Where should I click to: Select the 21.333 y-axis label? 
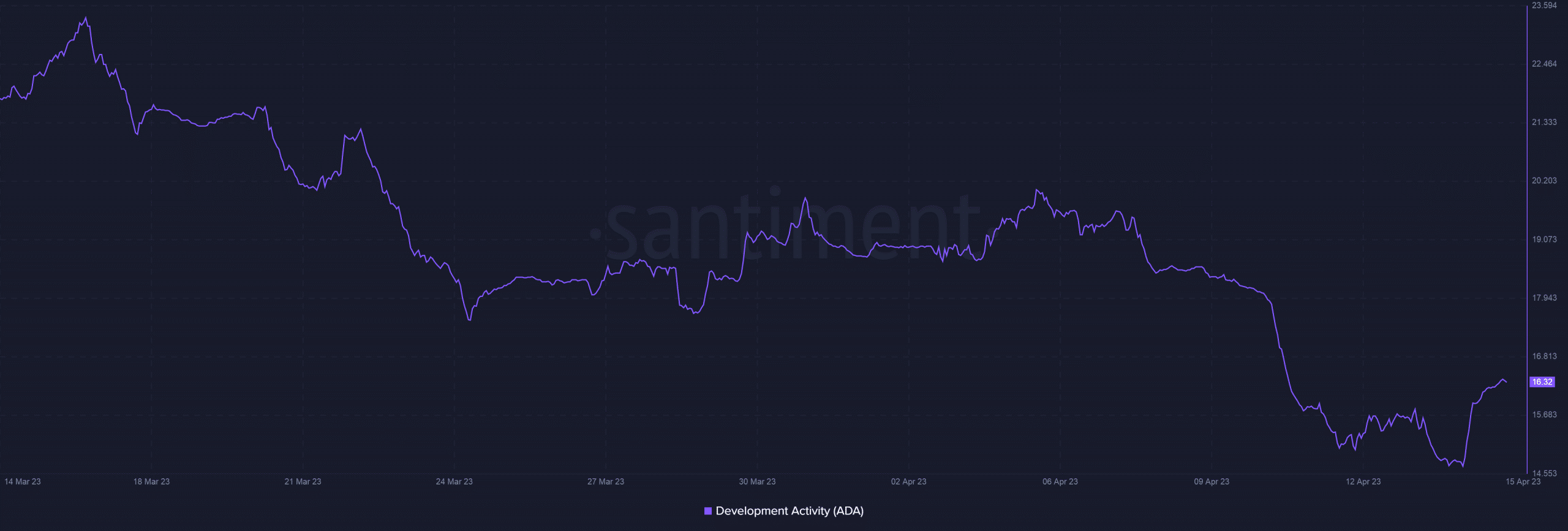(1543, 122)
